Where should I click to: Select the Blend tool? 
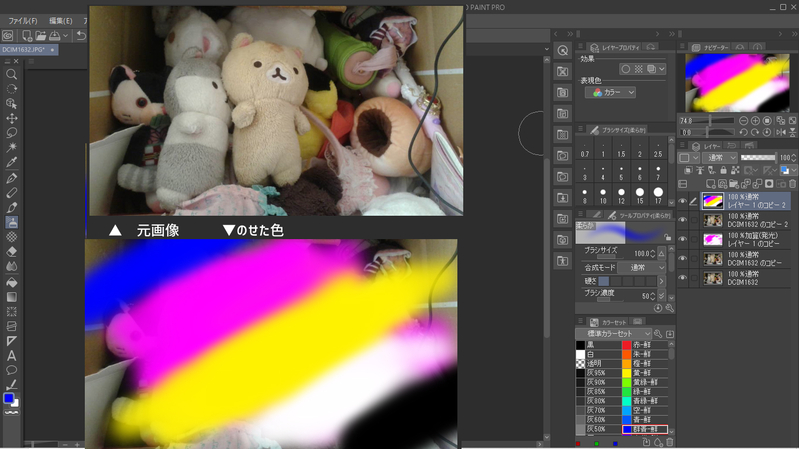tap(11, 267)
